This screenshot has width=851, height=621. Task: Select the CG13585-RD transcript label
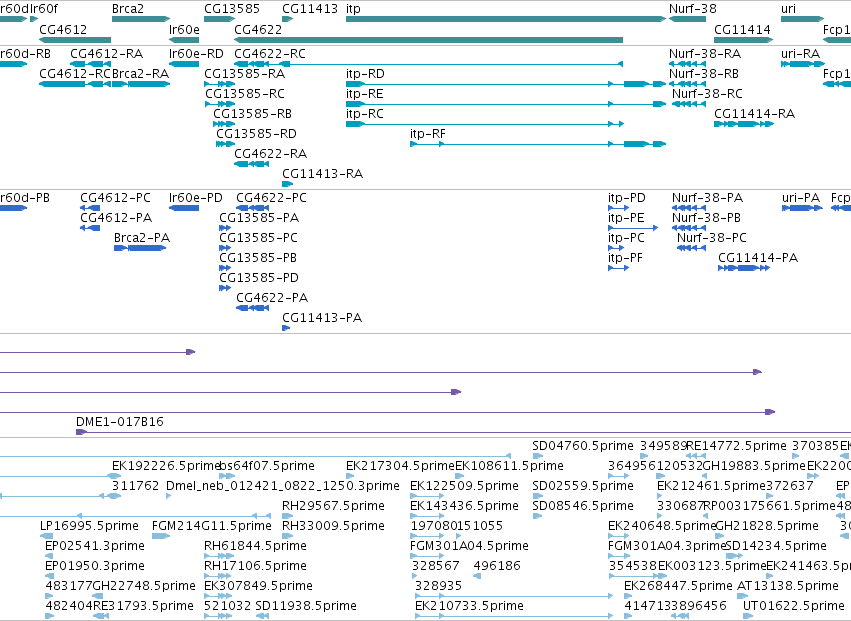(x=256, y=134)
